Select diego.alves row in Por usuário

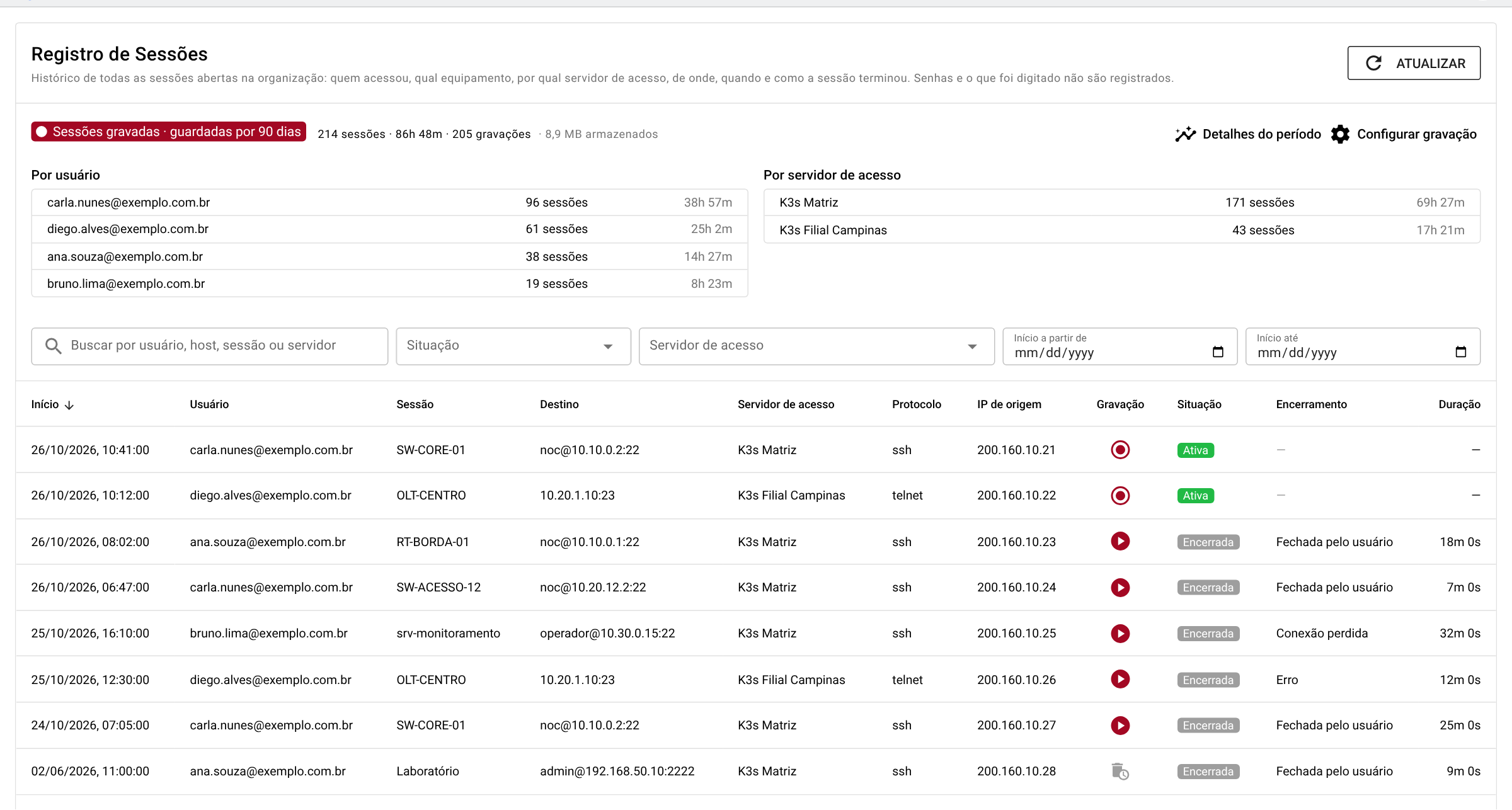click(x=389, y=229)
